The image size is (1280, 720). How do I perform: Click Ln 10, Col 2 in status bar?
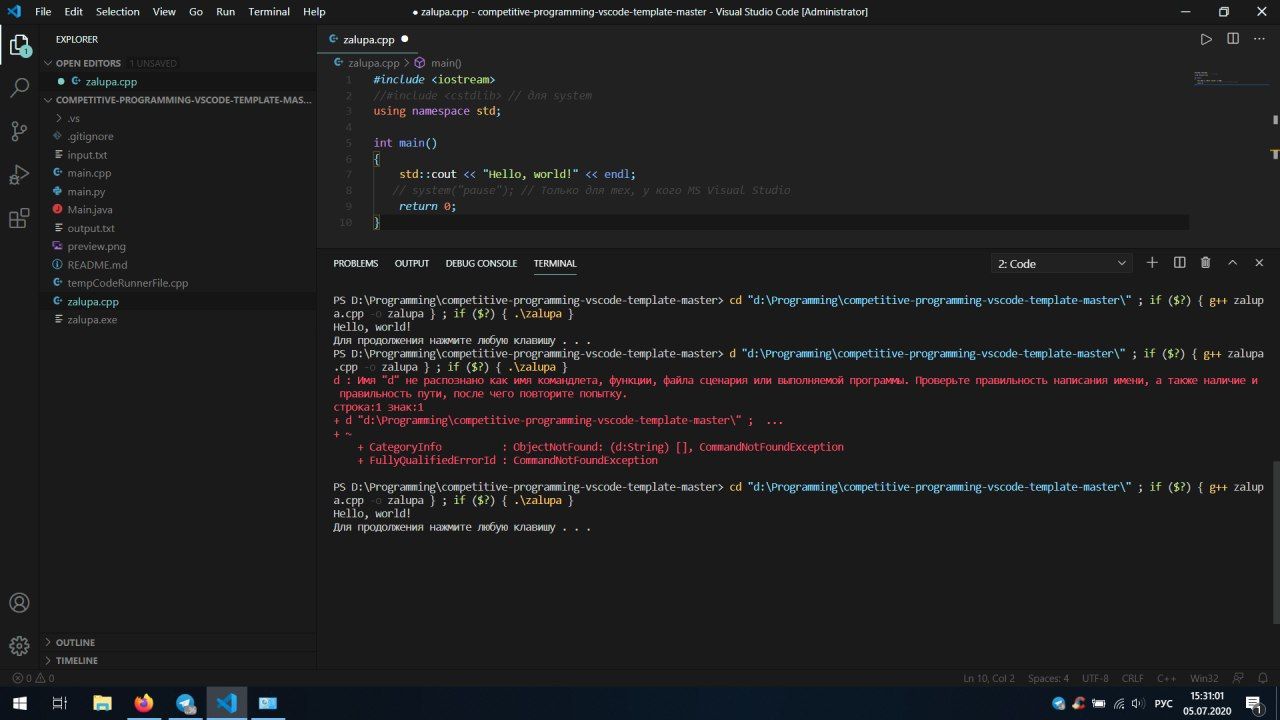tap(989, 678)
